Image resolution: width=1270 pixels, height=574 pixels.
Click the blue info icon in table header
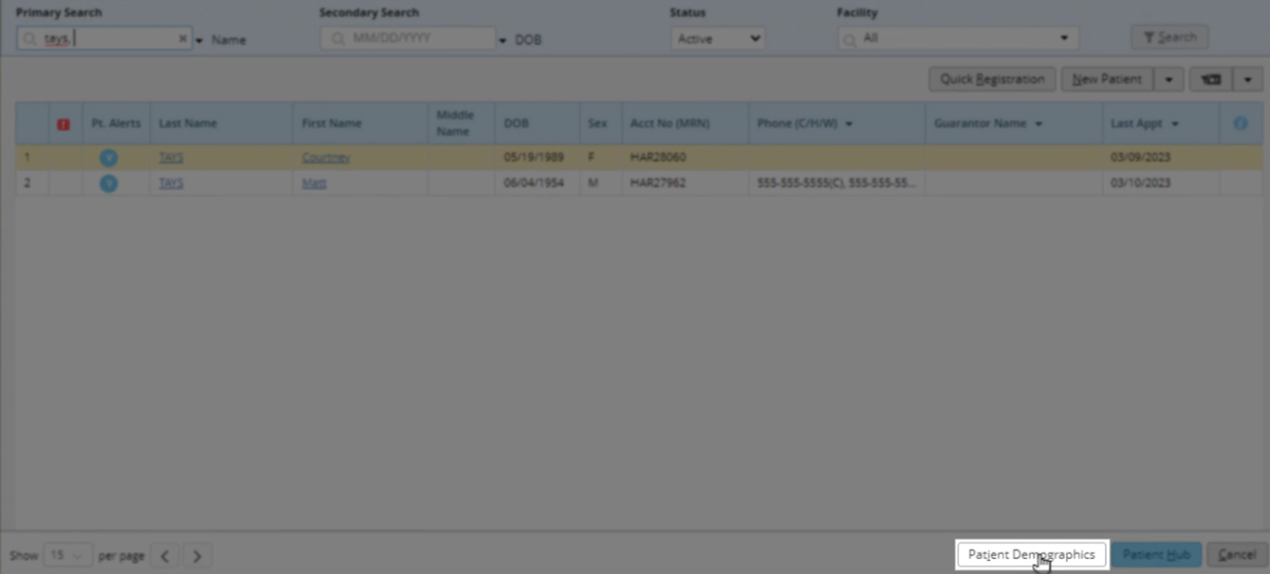point(1240,123)
